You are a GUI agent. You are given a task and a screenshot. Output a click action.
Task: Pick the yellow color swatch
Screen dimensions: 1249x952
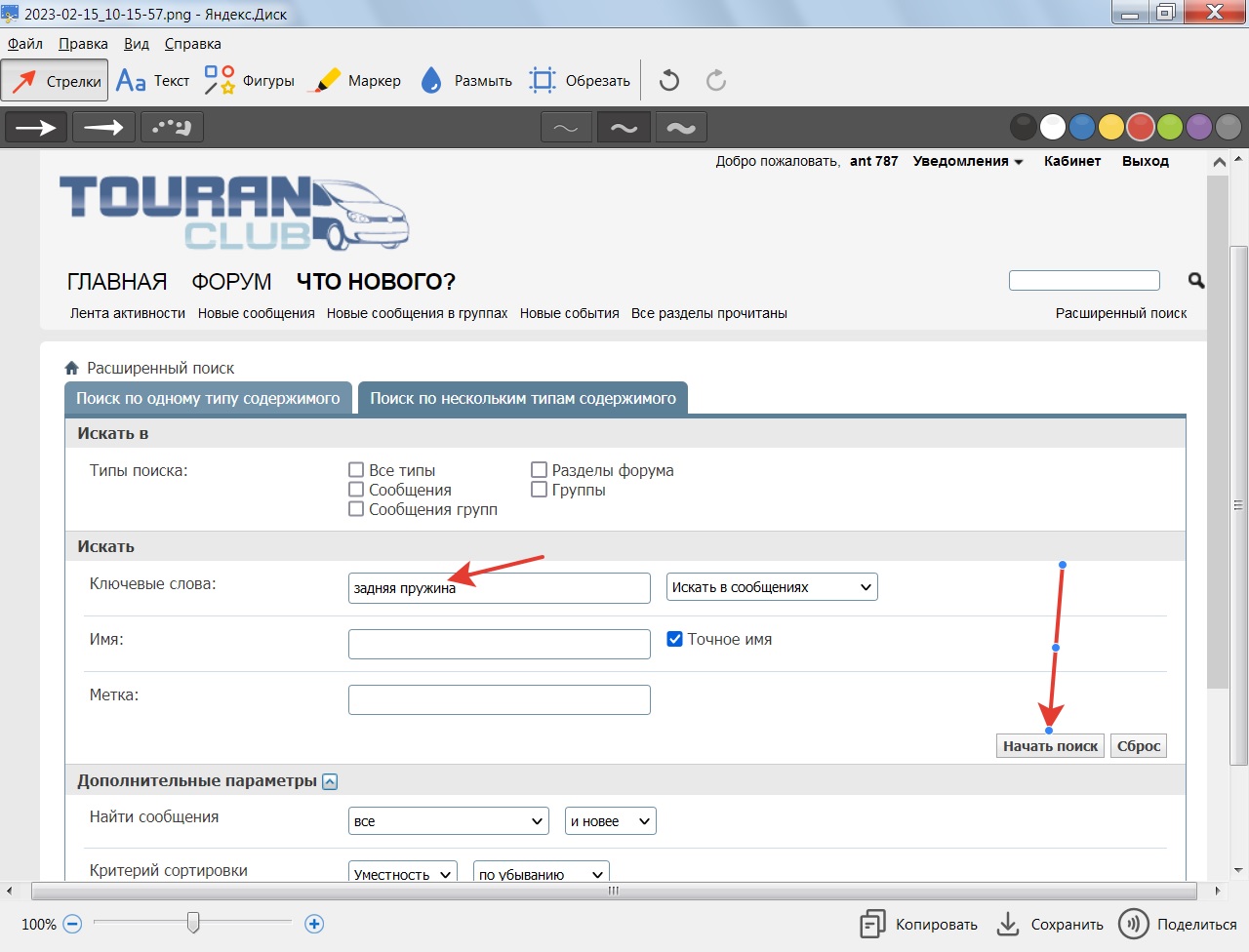click(x=1110, y=127)
